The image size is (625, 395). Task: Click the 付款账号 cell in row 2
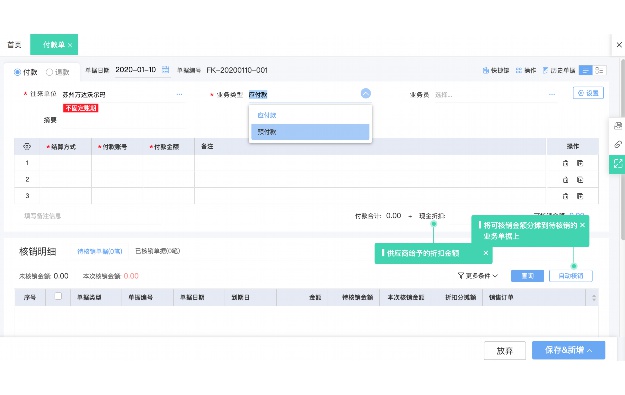tap(117, 180)
